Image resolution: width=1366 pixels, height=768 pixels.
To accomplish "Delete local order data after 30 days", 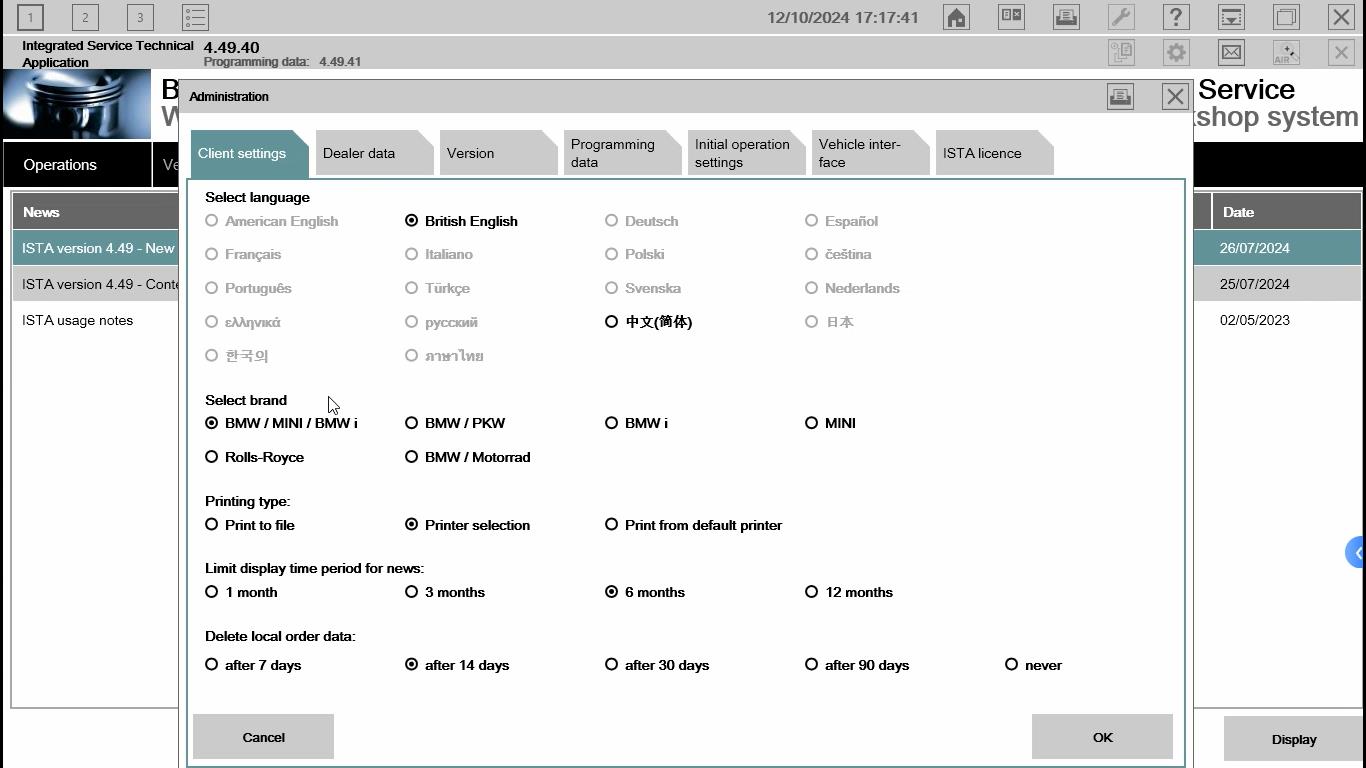I will click(656, 665).
